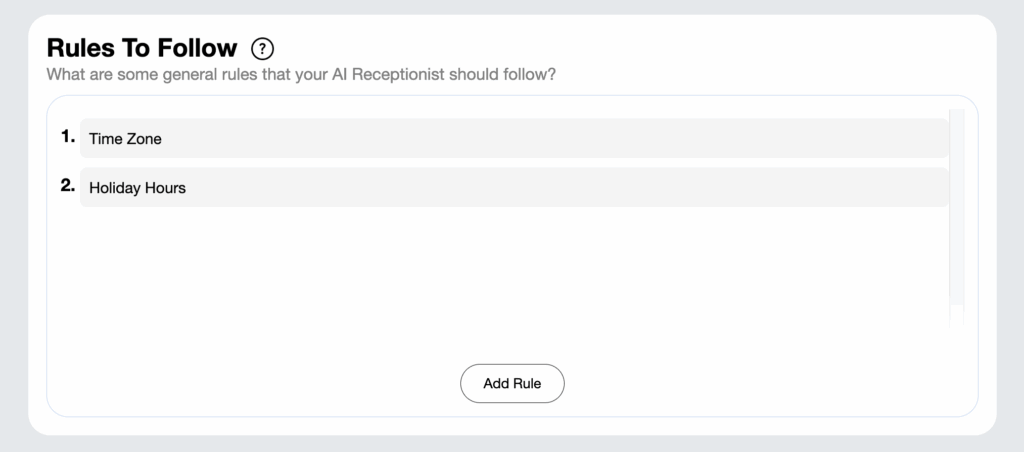
Task: Select the Time Zone rule field
Action: [514, 138]
